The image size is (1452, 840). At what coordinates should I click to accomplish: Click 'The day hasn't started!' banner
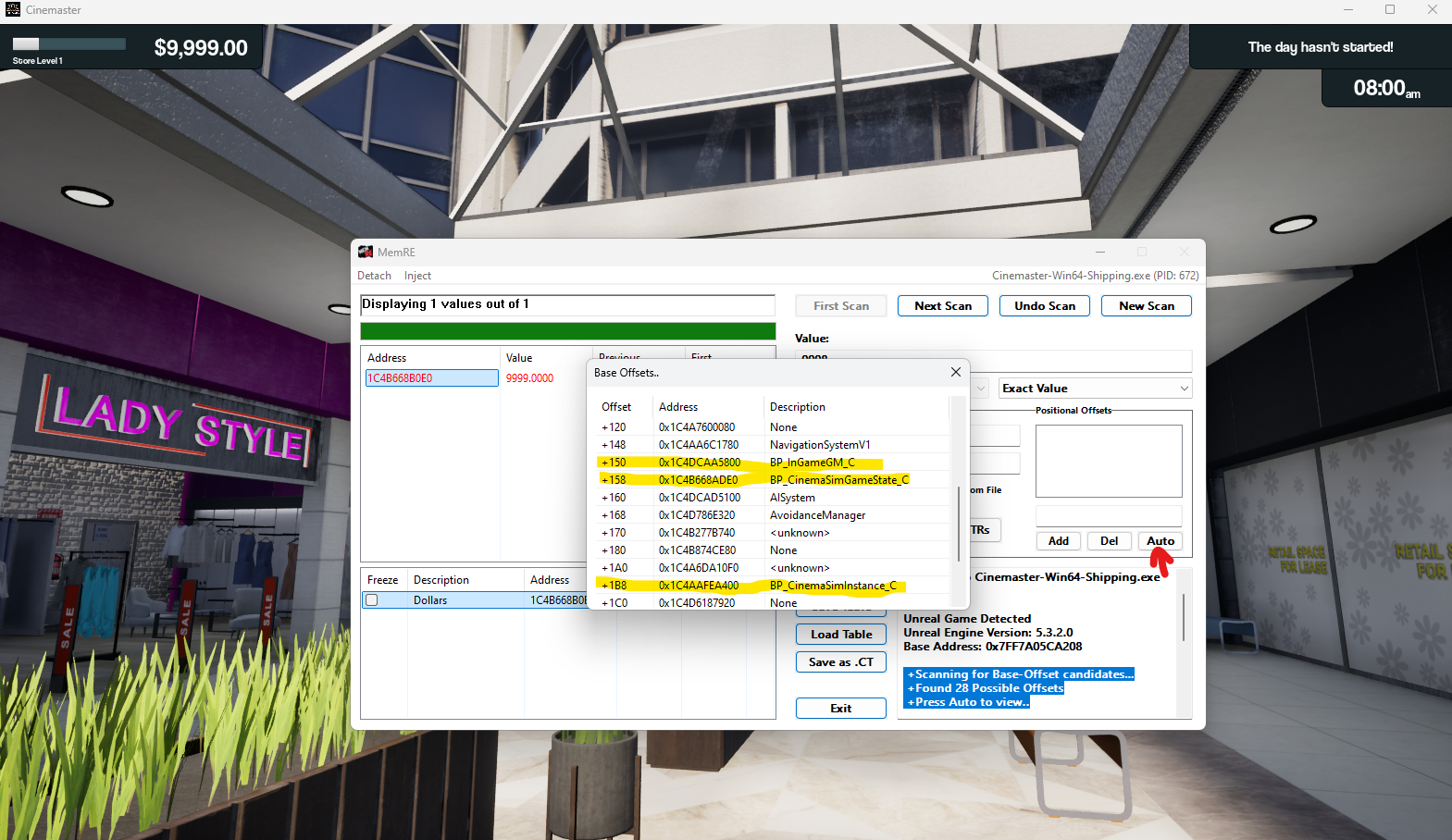click(1321, 47)
